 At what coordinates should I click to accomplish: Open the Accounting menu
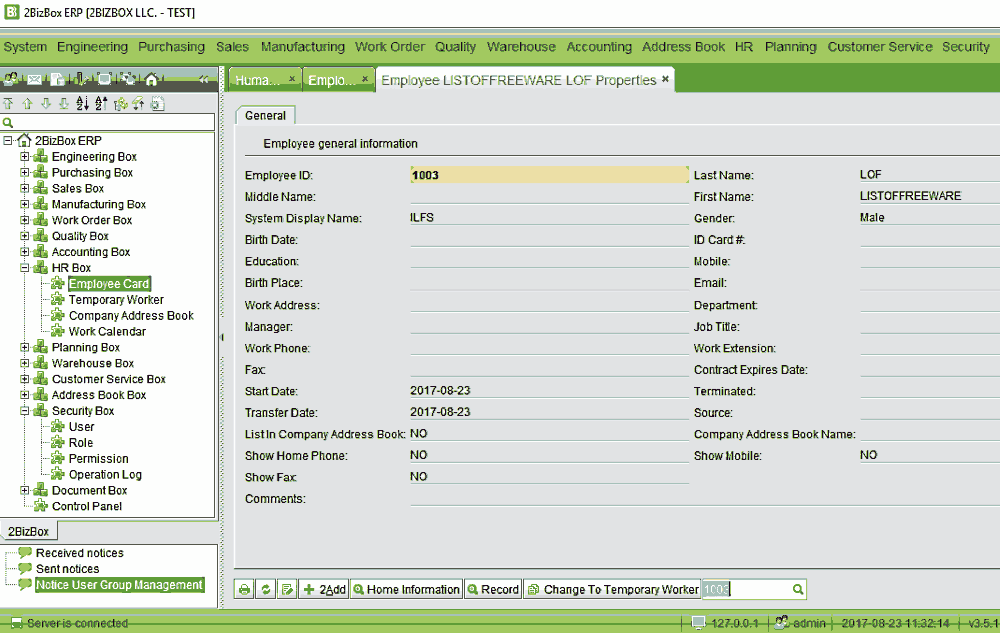(599, 47)
